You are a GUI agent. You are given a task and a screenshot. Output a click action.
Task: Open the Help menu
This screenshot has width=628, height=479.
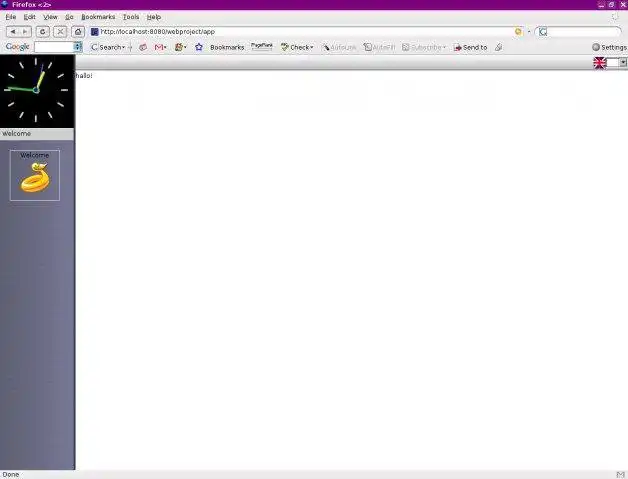point(154,17)
